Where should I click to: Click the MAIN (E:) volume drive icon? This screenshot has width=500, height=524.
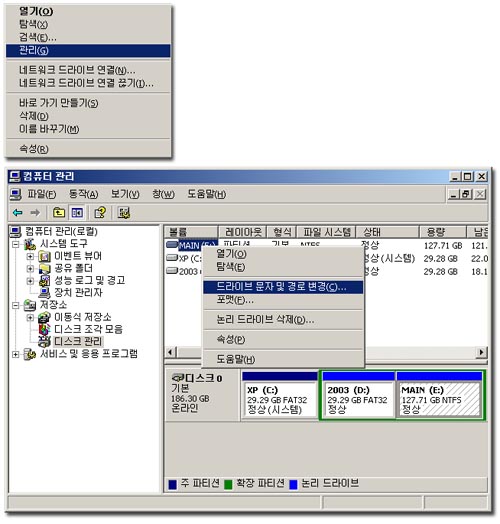tap(172, 245)
